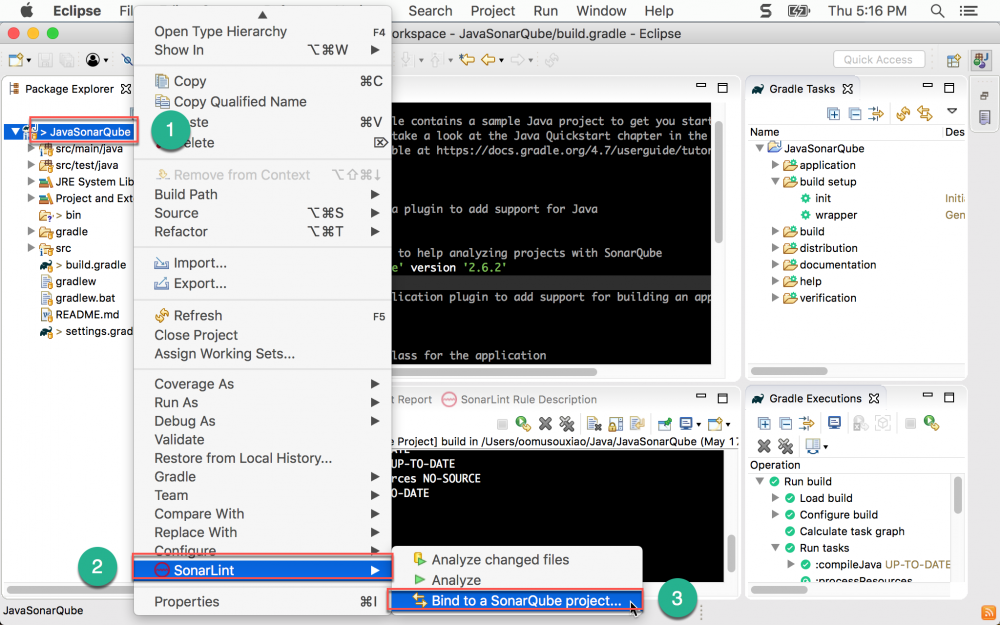Click the Quick Access field
This screenshot has height=625, width=1000.
(x=878, y=59)
